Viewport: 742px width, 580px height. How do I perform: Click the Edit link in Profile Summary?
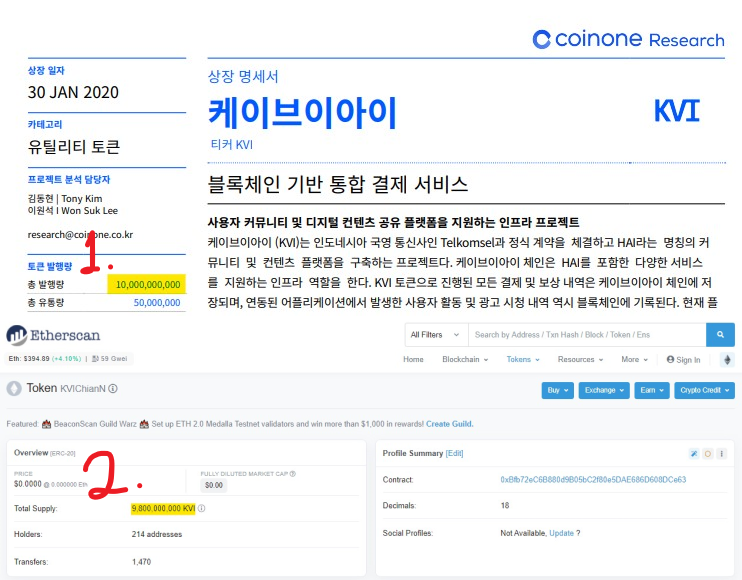pos(454,453)
